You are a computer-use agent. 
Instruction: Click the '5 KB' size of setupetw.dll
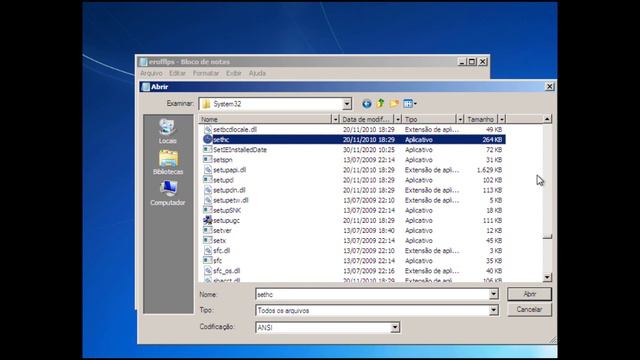click(496, 200)
